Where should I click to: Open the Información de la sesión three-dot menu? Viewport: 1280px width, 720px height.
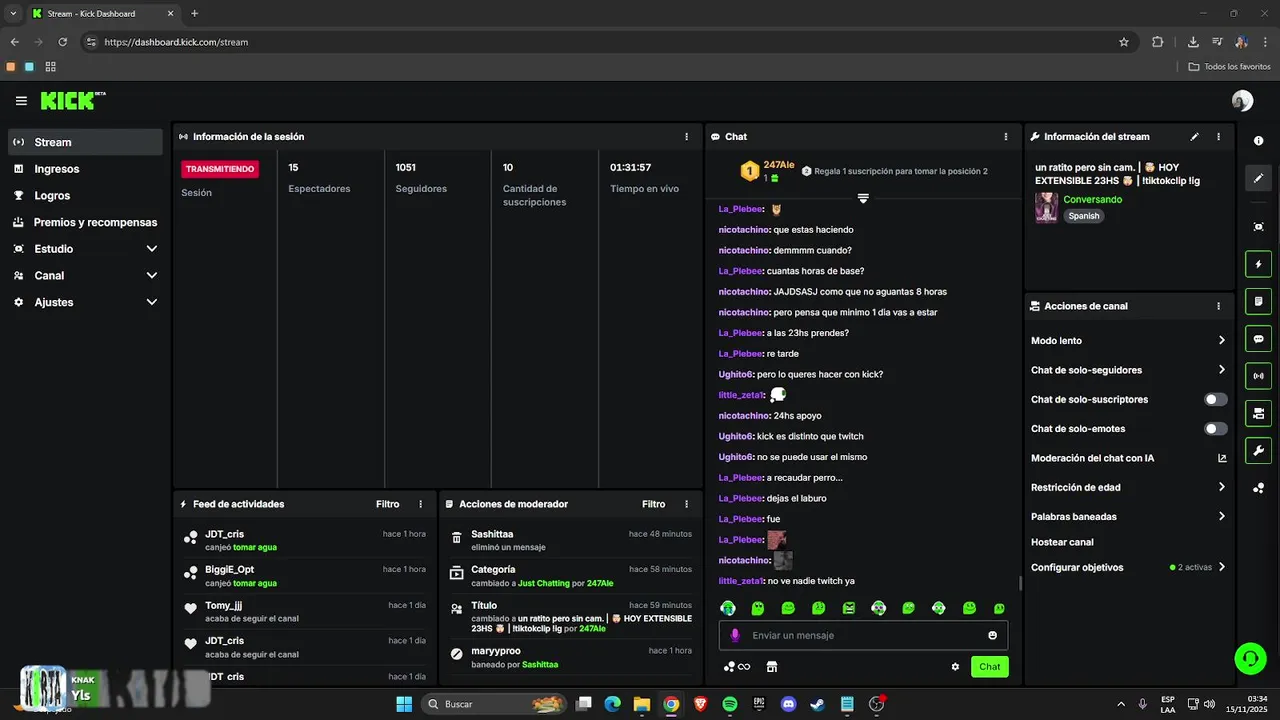pos(686,137)
